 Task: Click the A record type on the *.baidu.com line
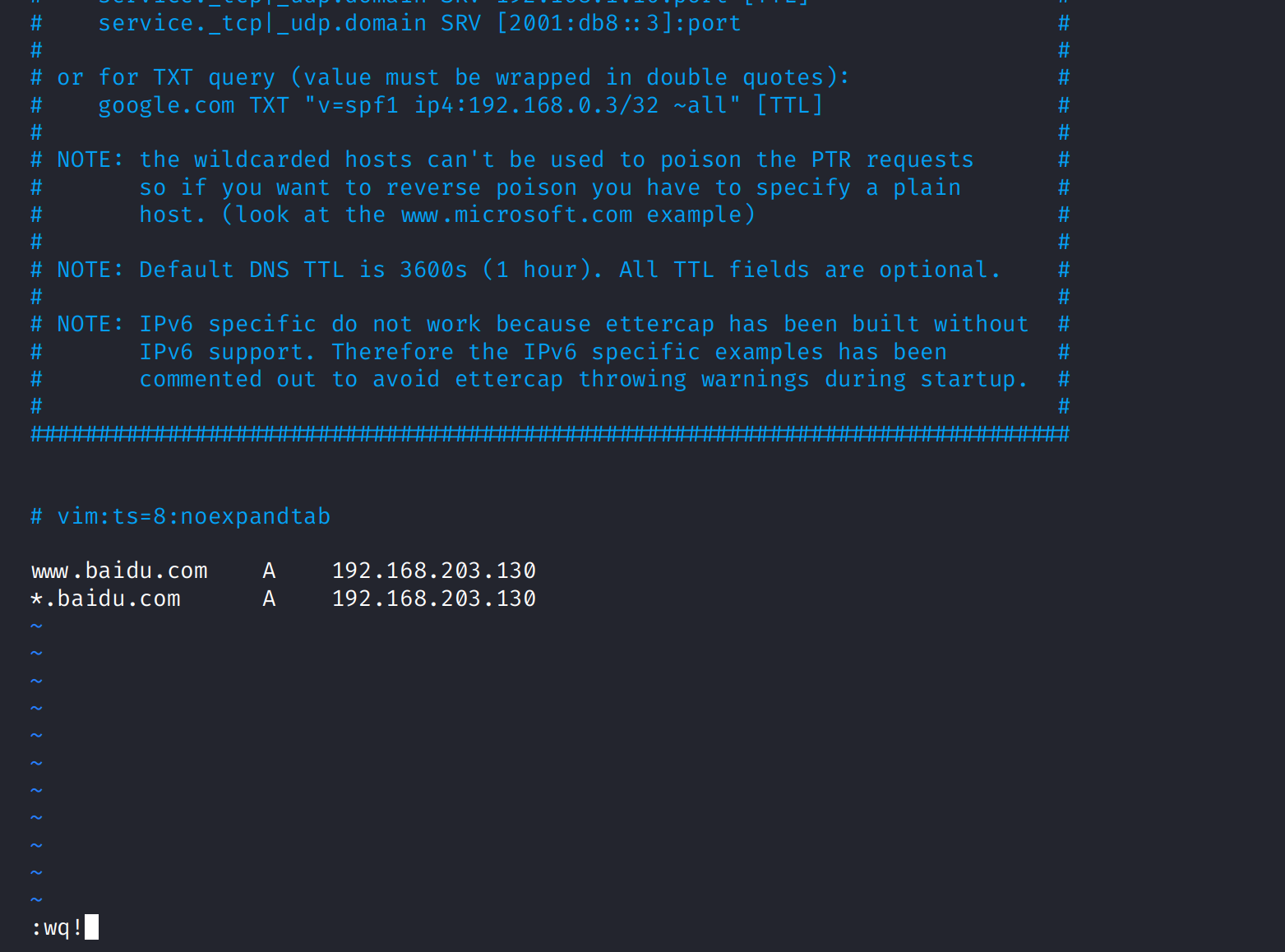(x=269, y=598)
